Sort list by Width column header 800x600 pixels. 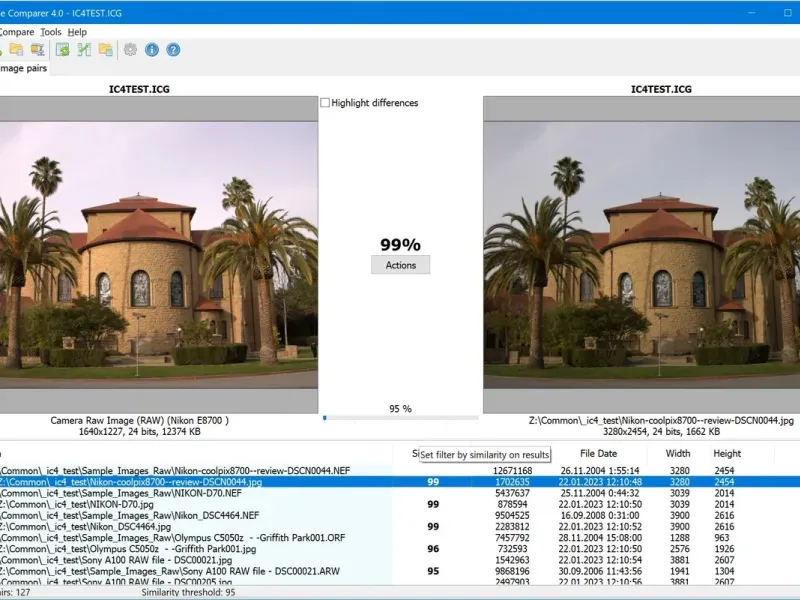pyautogui.click(x=677, y=453)
